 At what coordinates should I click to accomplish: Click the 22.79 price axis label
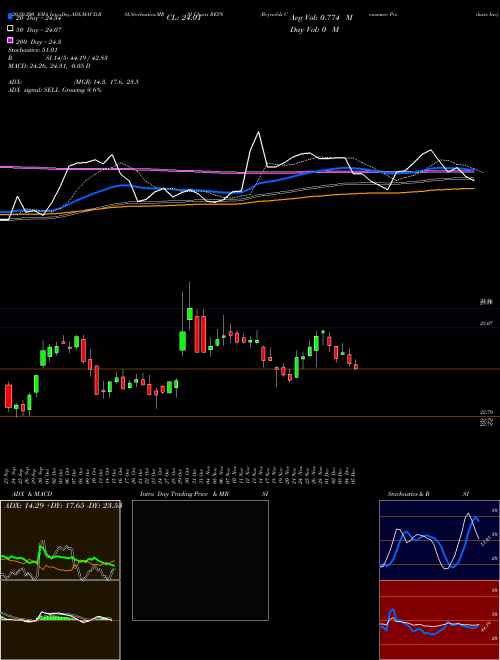coord(486,412)
